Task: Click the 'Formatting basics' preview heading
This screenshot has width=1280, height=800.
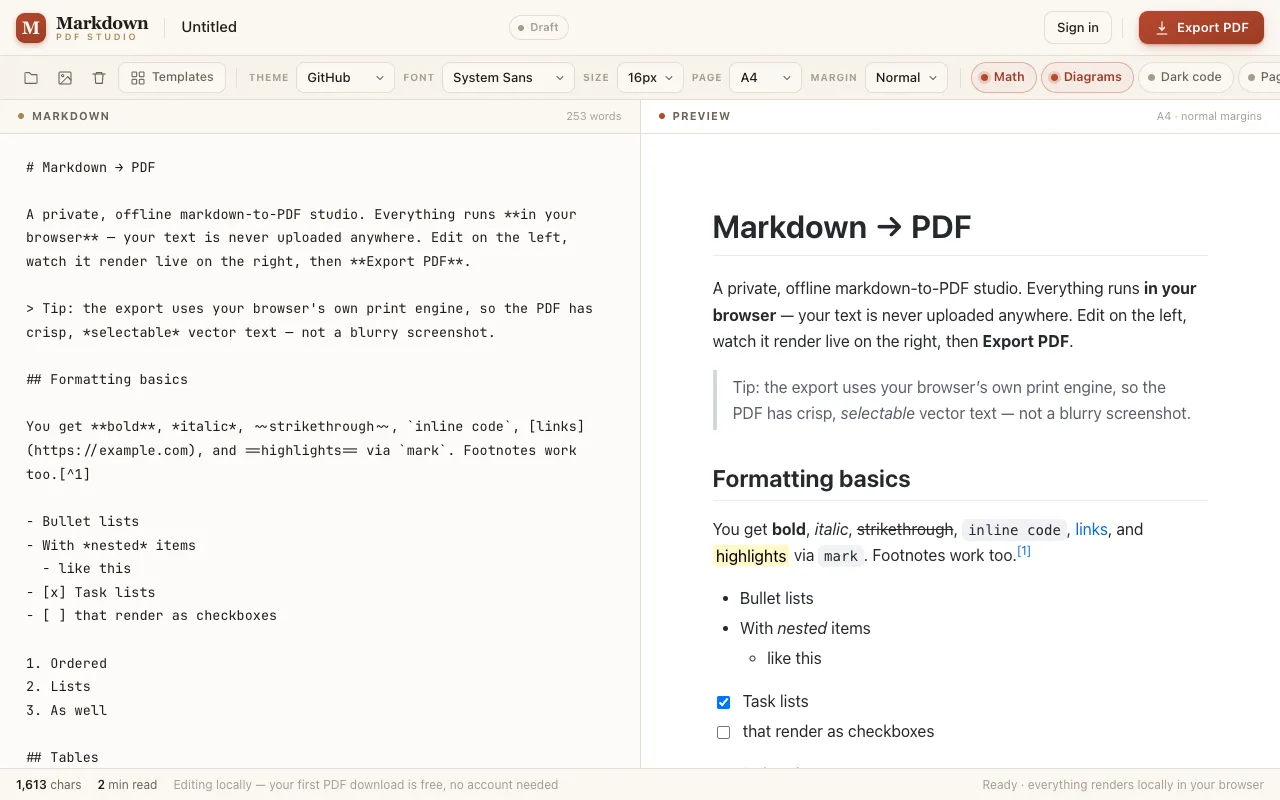Action: 811,479
